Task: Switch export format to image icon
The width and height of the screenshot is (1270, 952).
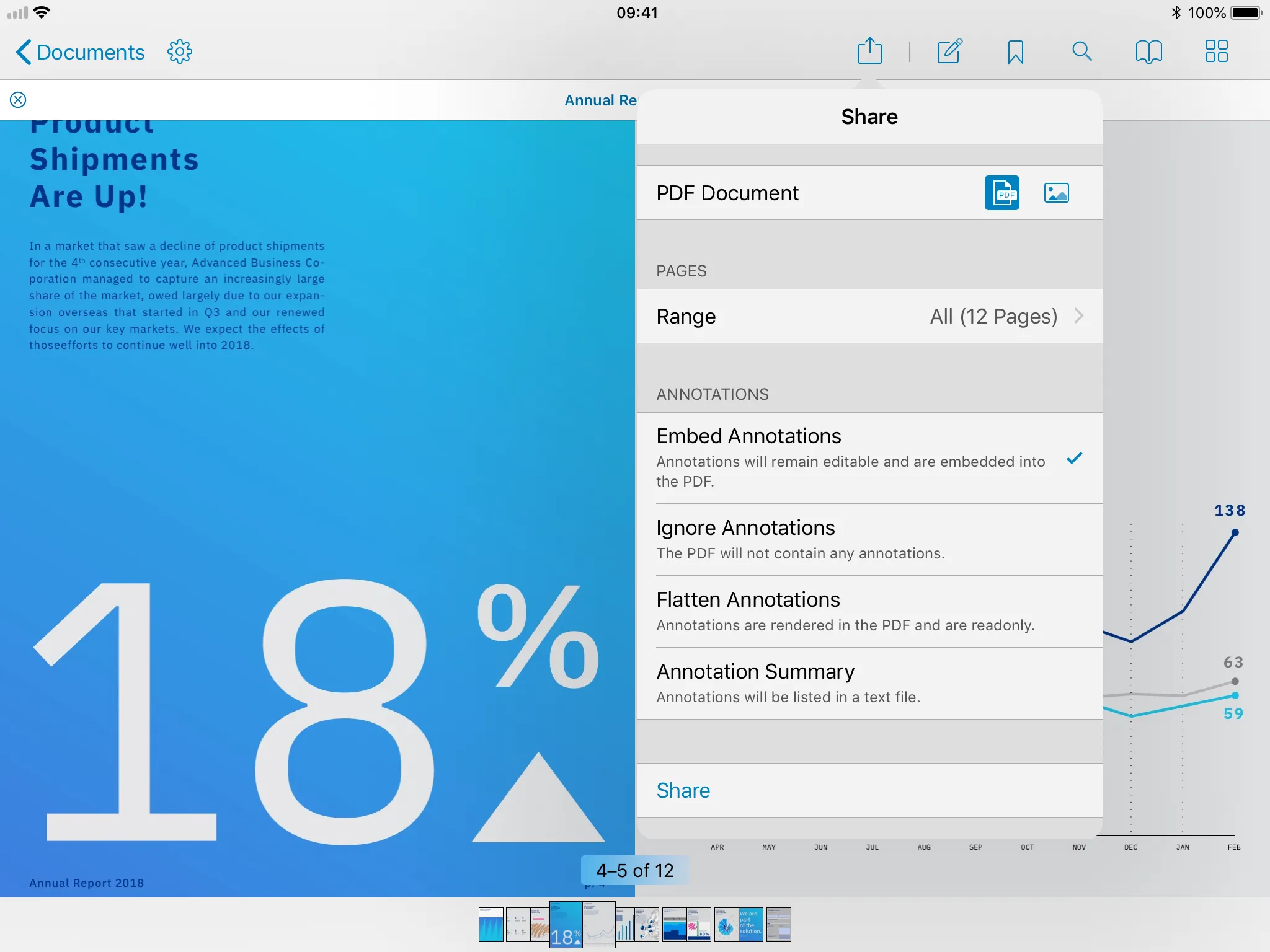Action: 1056,193
